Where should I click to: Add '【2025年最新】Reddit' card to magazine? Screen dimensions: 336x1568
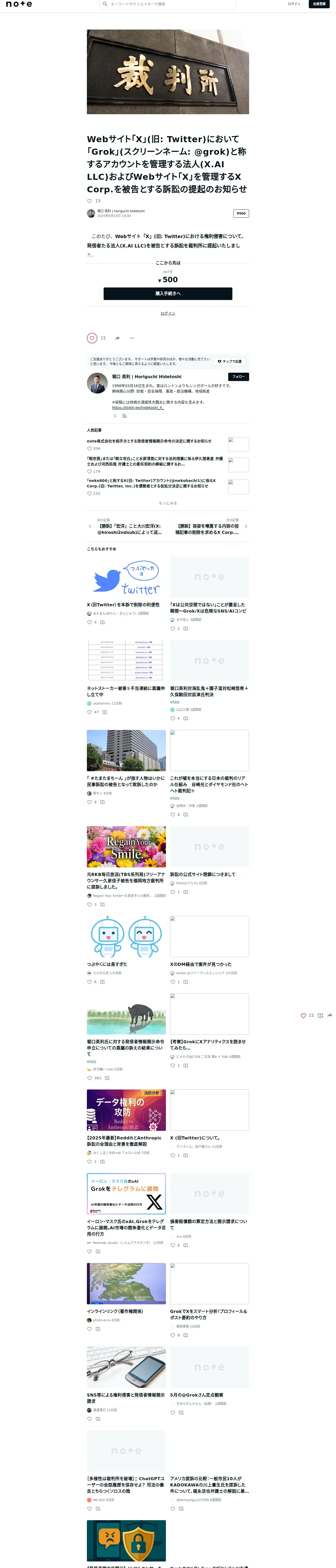tap(102, 1161)
